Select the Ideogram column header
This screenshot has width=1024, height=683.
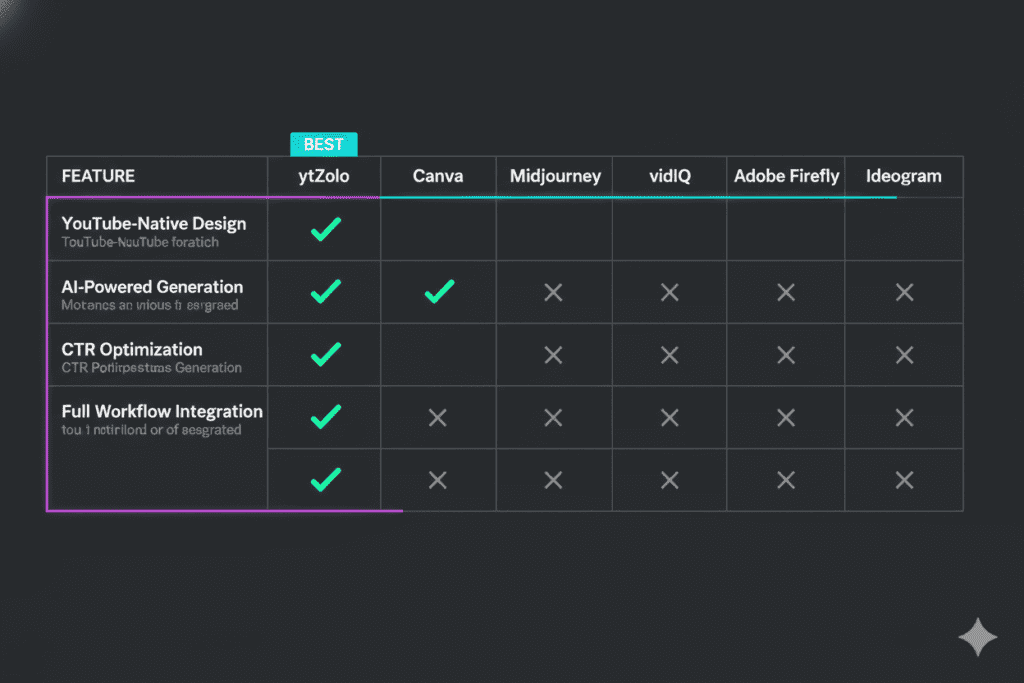point(904,176)
